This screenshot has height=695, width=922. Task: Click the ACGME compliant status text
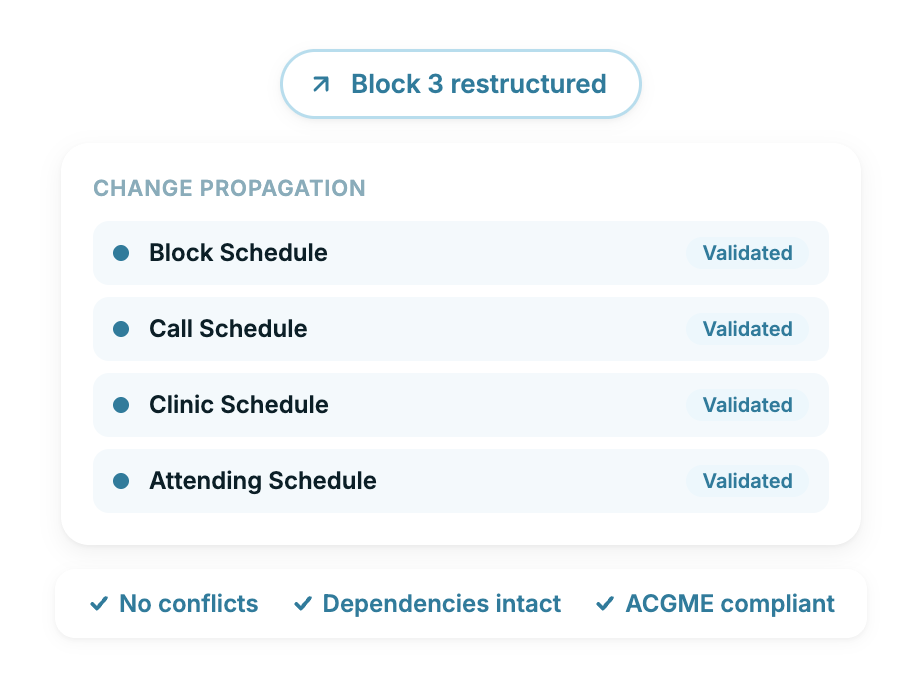pyautogui.click(x=730, y=604)
